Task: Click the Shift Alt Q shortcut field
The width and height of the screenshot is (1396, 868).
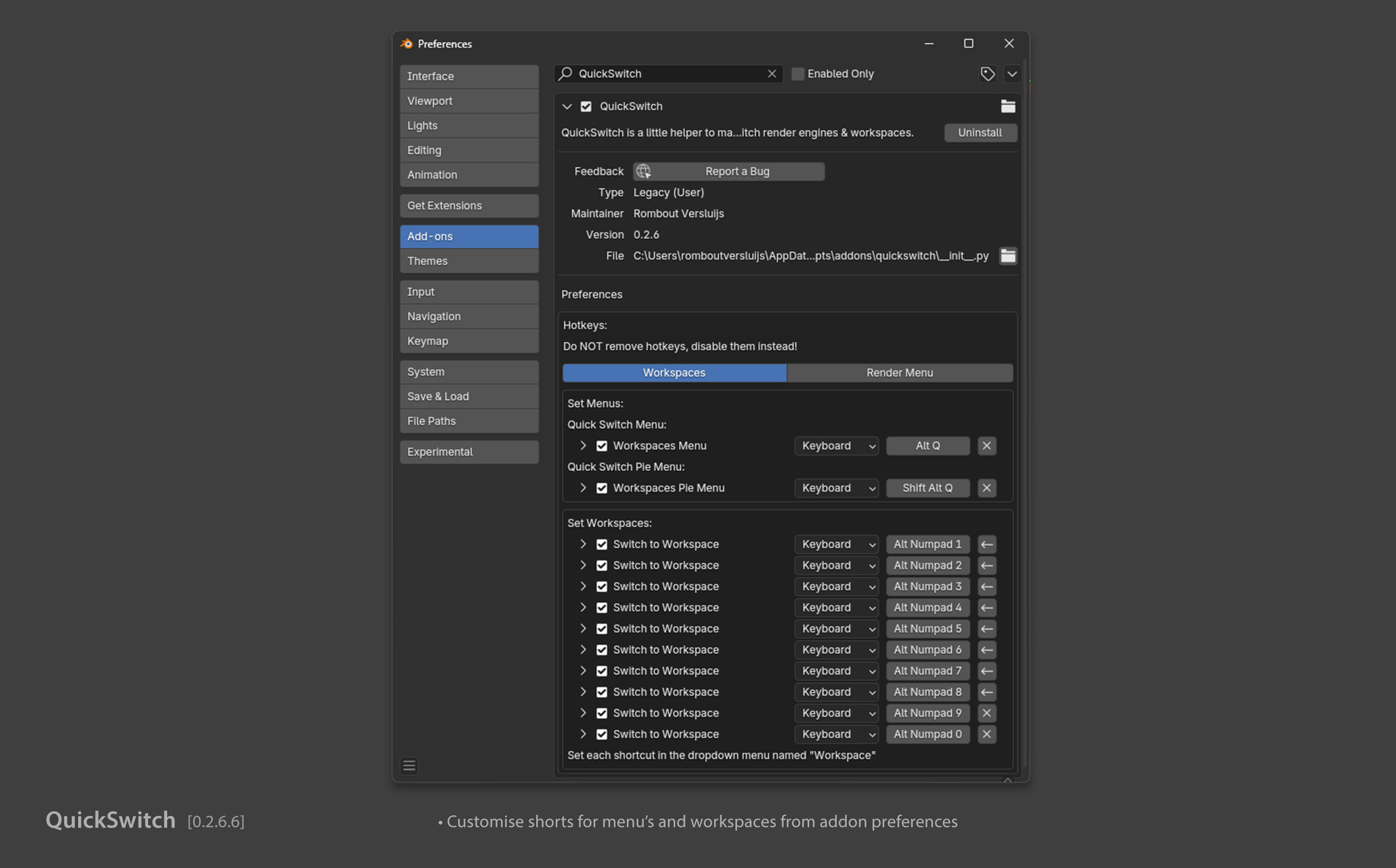Action: pos(927,488)
